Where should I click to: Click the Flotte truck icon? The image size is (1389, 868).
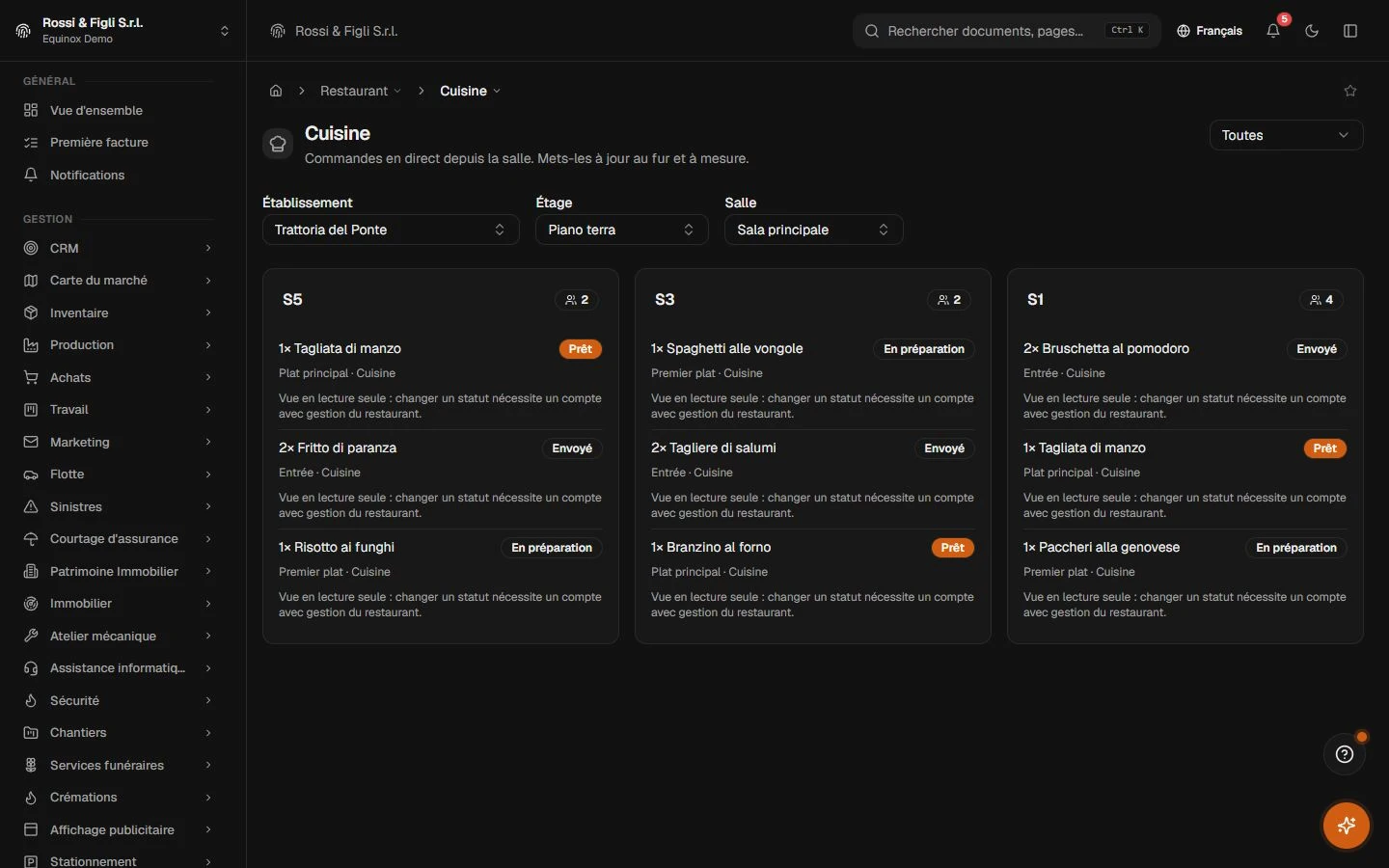coord(31,475)
